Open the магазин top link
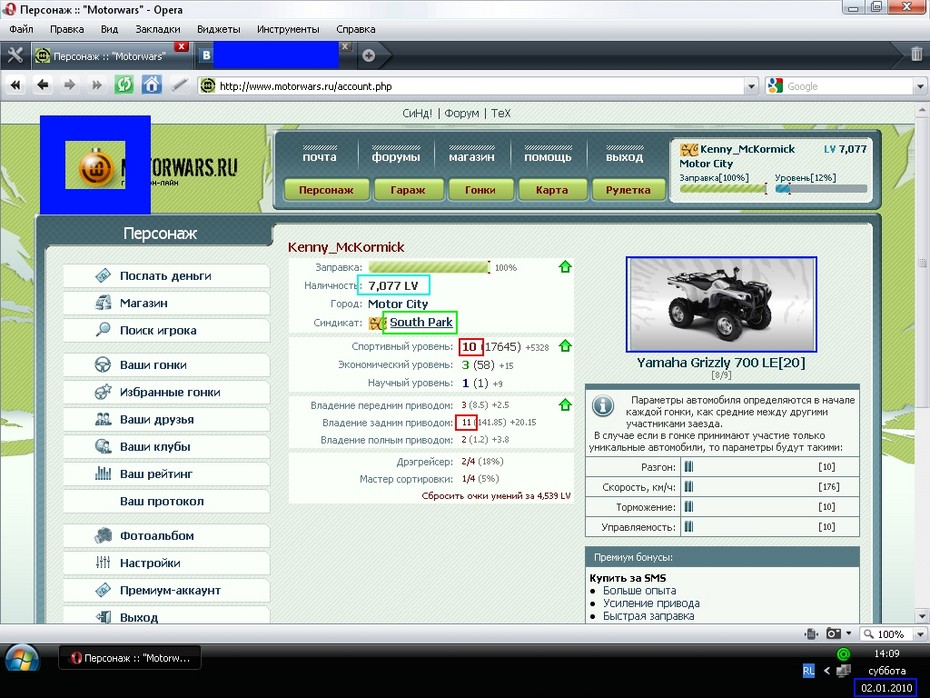930x698 pixels. point(472,157)
